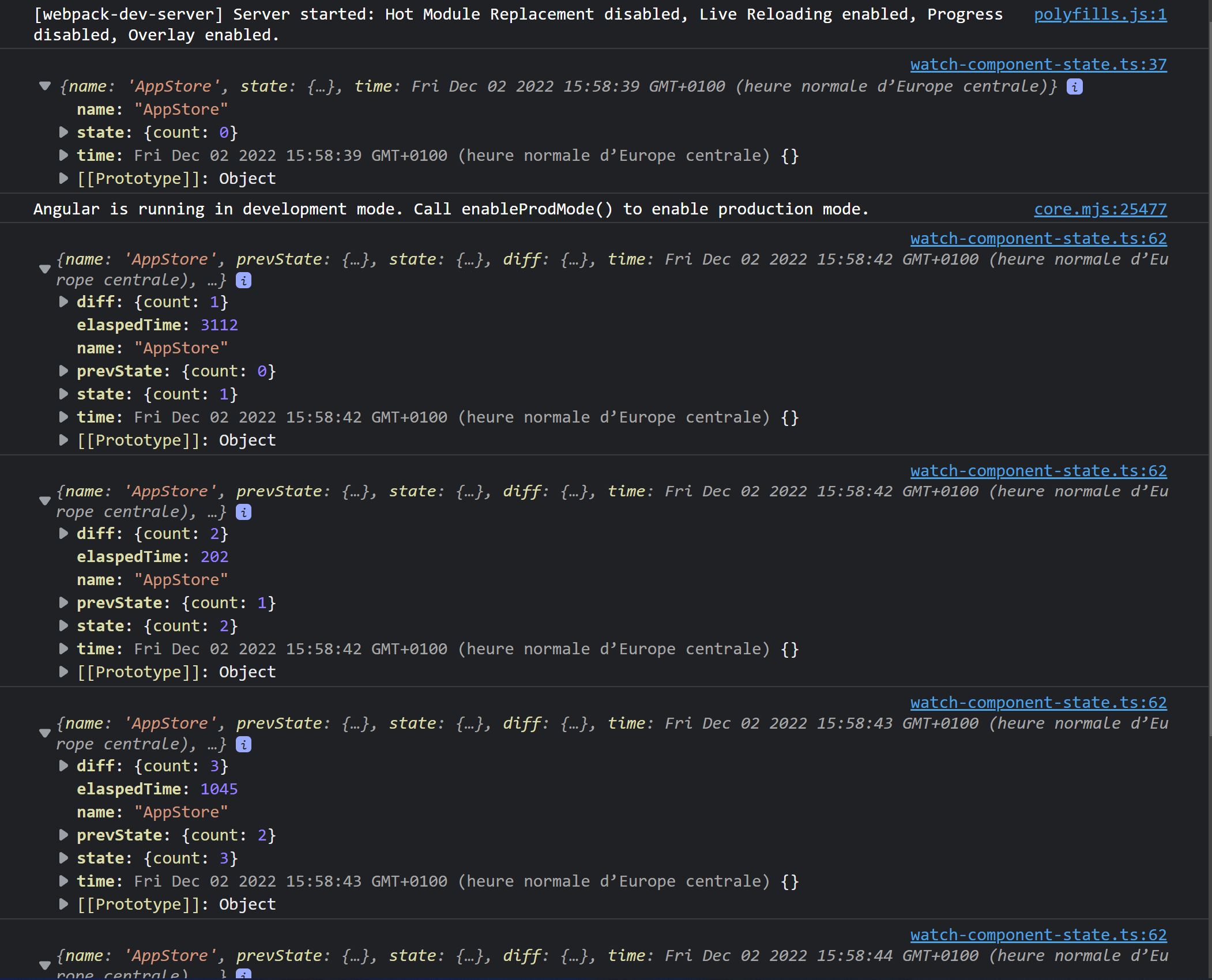Expand diff: {count: 3}
This screenshot has height=980, width=1212.
pos(63,766)
